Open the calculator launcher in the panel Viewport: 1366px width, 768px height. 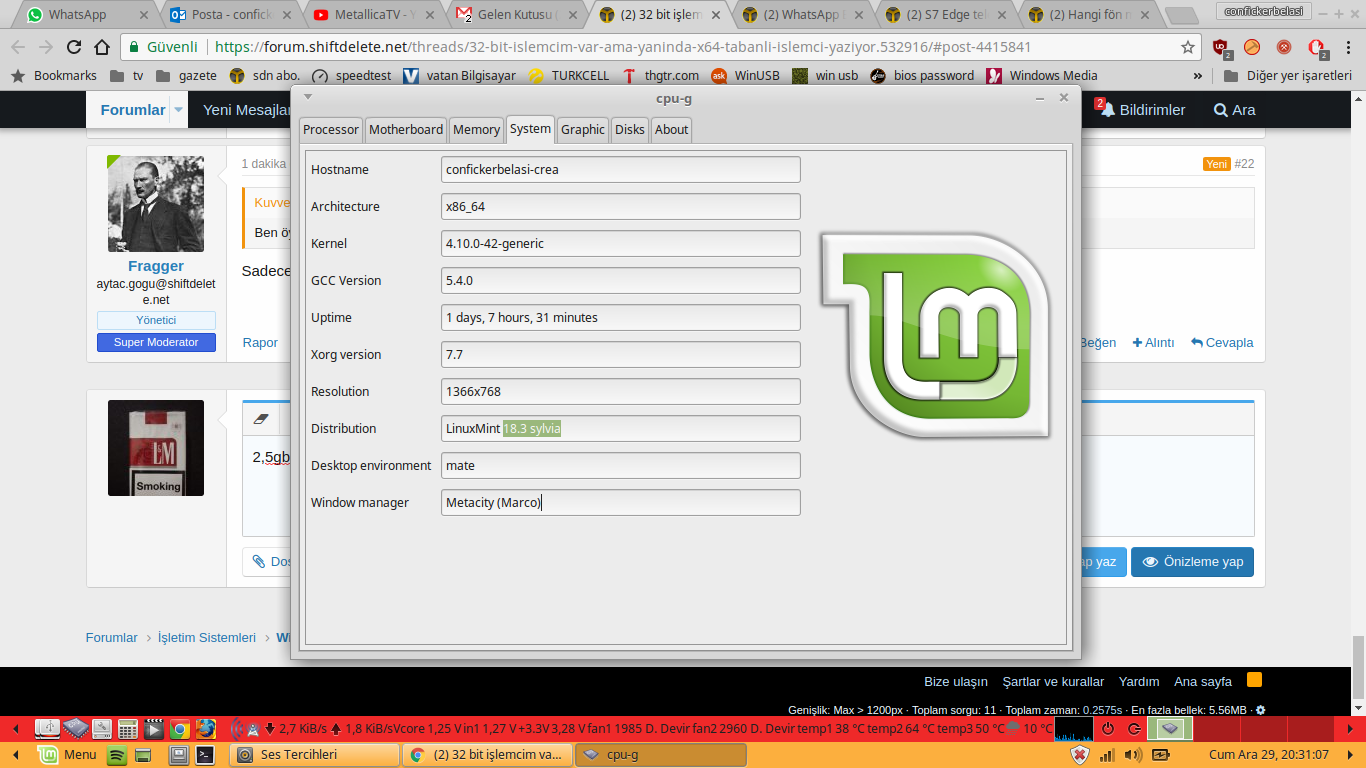(x=128, y=729)
